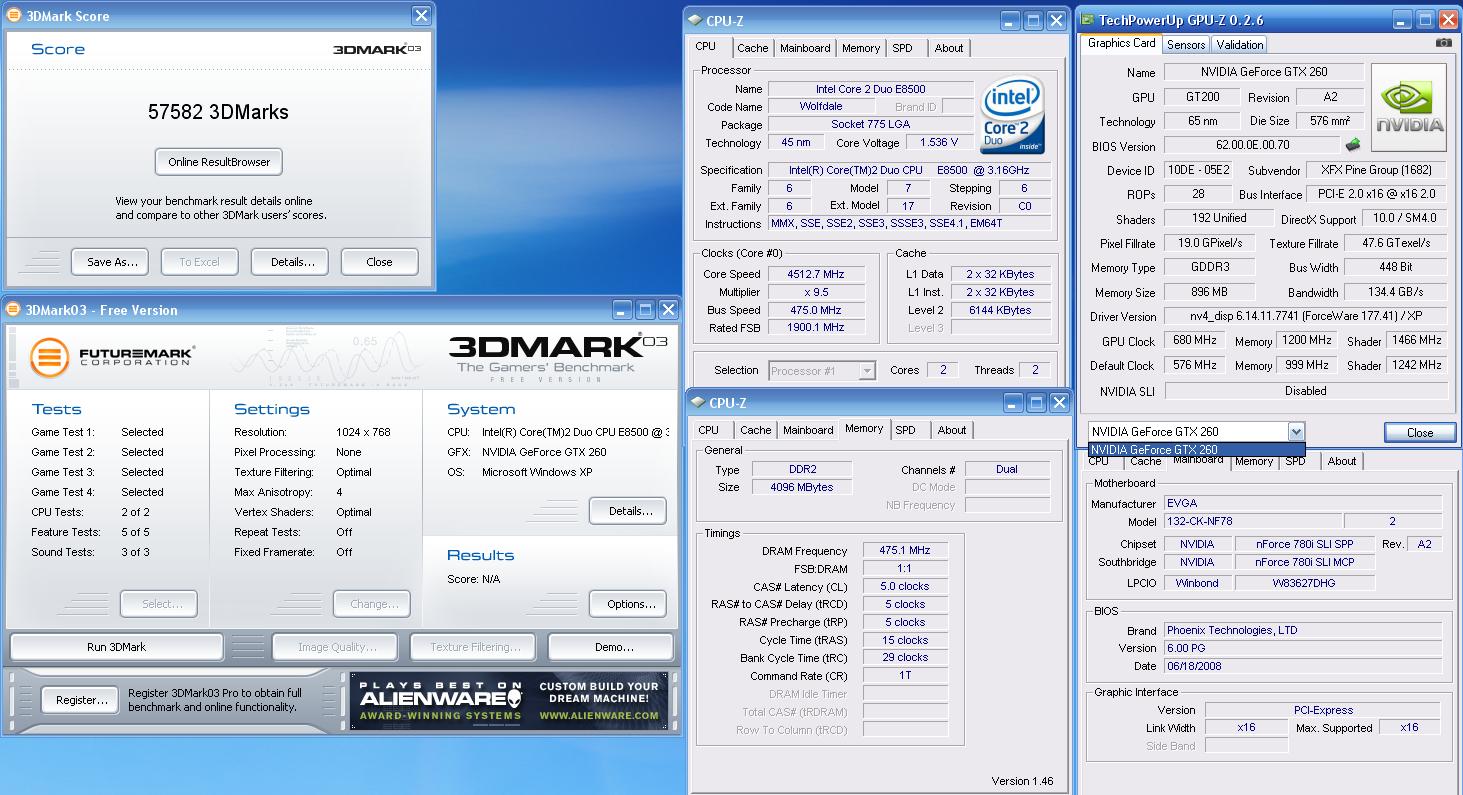
Task: Open About tab in CPU-Z behind GPU-Z
Action: 1342,461
